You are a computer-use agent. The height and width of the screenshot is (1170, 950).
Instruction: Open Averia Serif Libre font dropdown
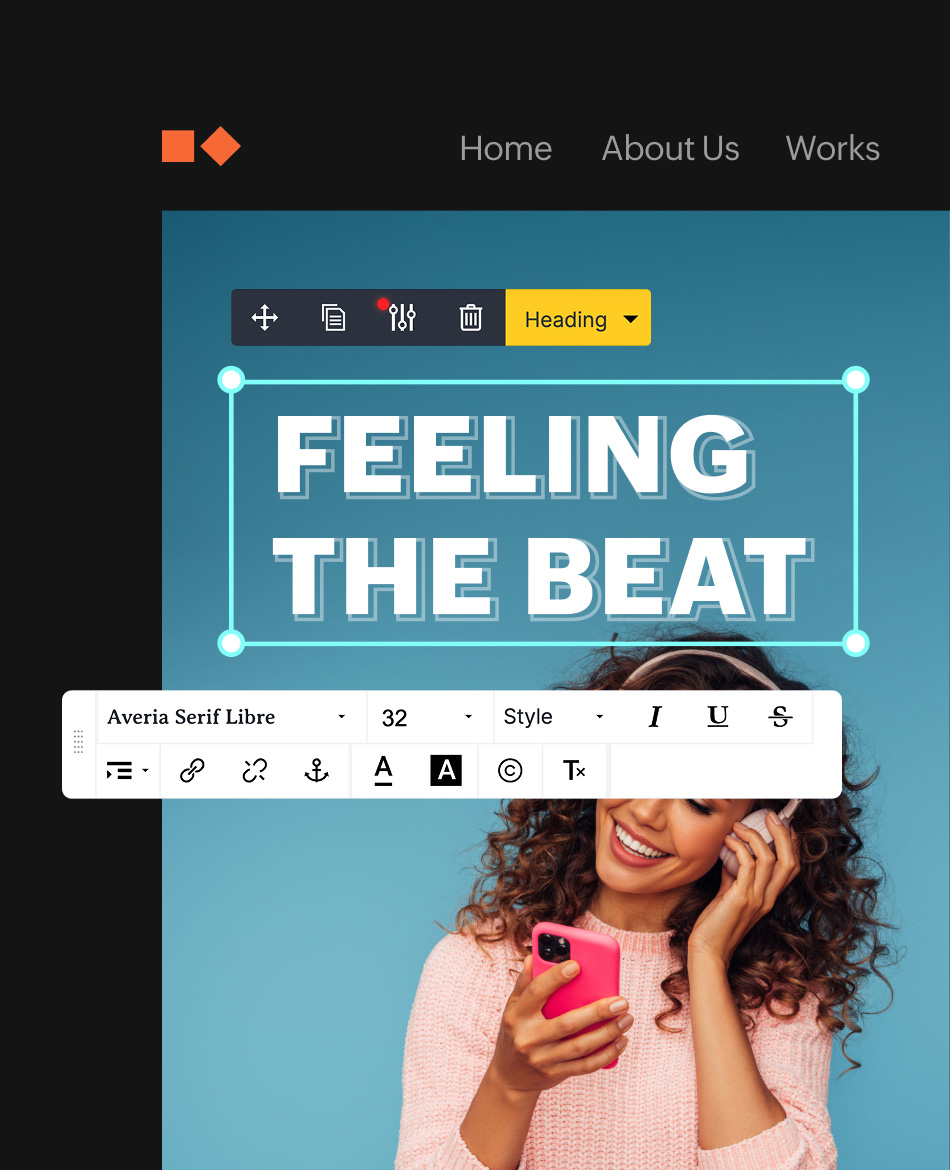tap(228, 717)
